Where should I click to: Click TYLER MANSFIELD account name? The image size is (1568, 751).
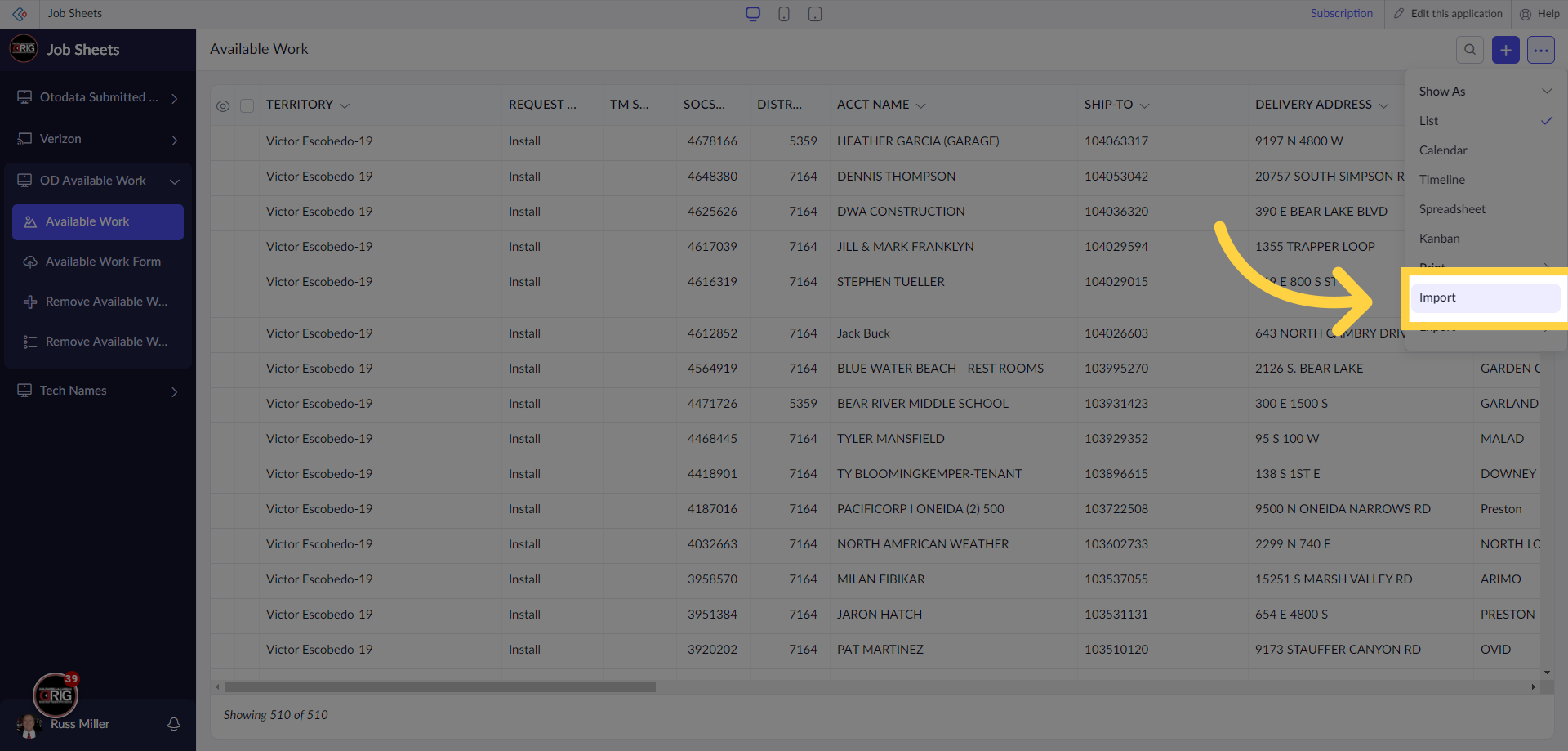click(891, 439)
